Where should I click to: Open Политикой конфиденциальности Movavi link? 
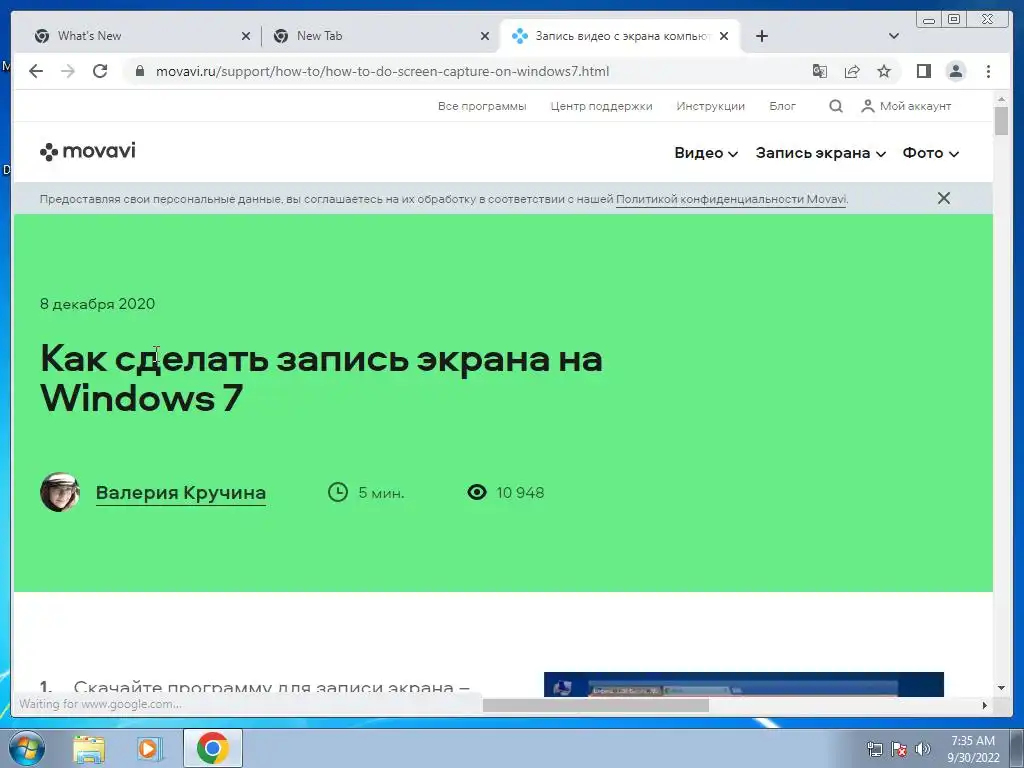731,199
